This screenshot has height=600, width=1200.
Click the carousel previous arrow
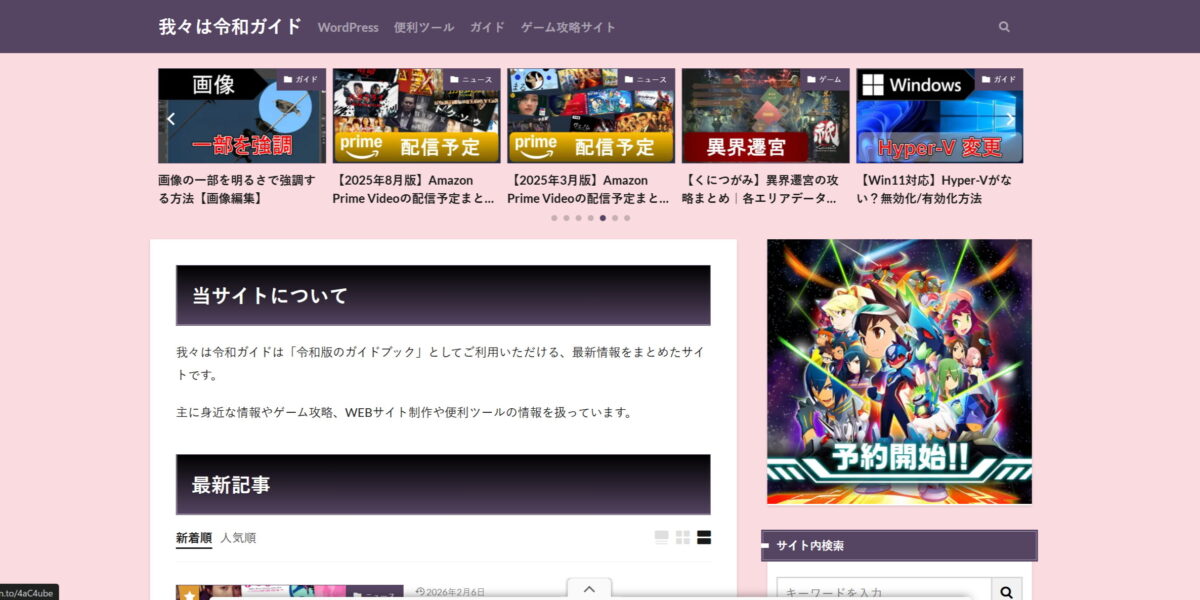click(171, 119)
